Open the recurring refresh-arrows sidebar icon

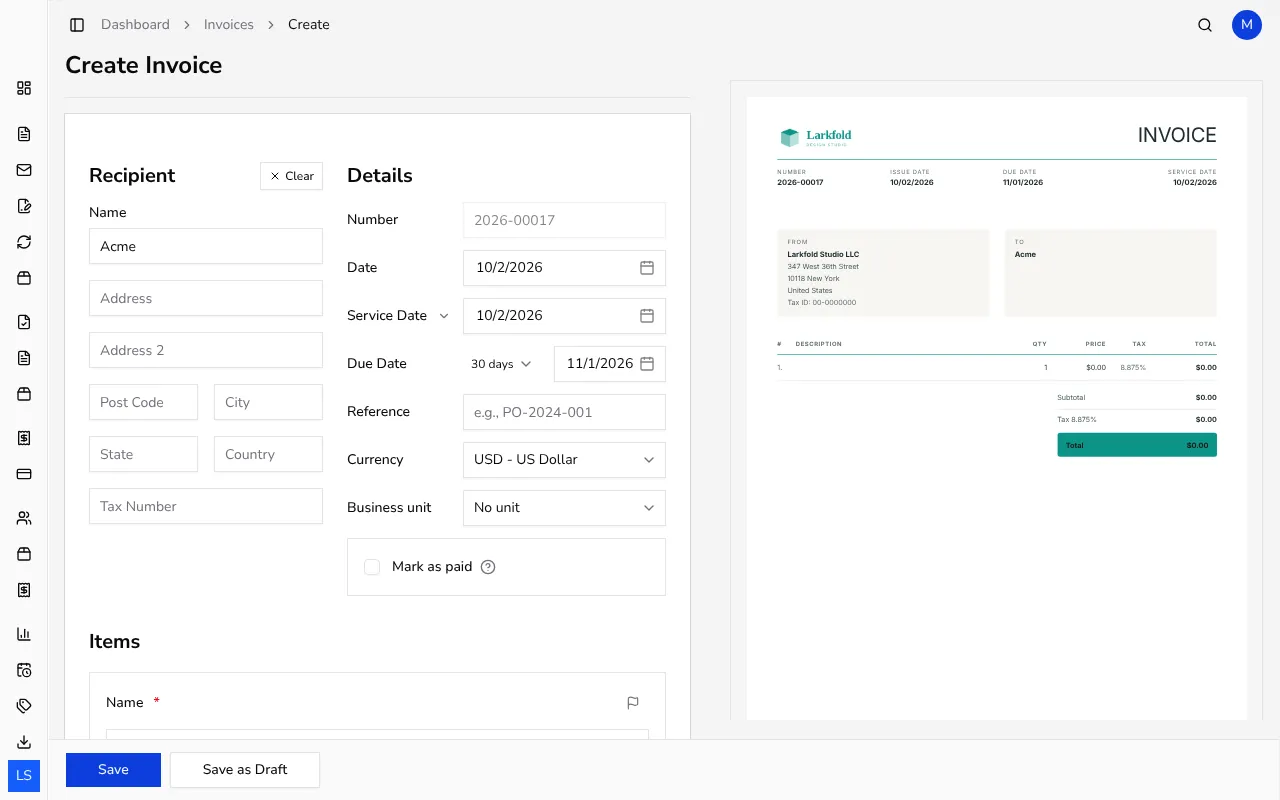[x=24, y=242]
